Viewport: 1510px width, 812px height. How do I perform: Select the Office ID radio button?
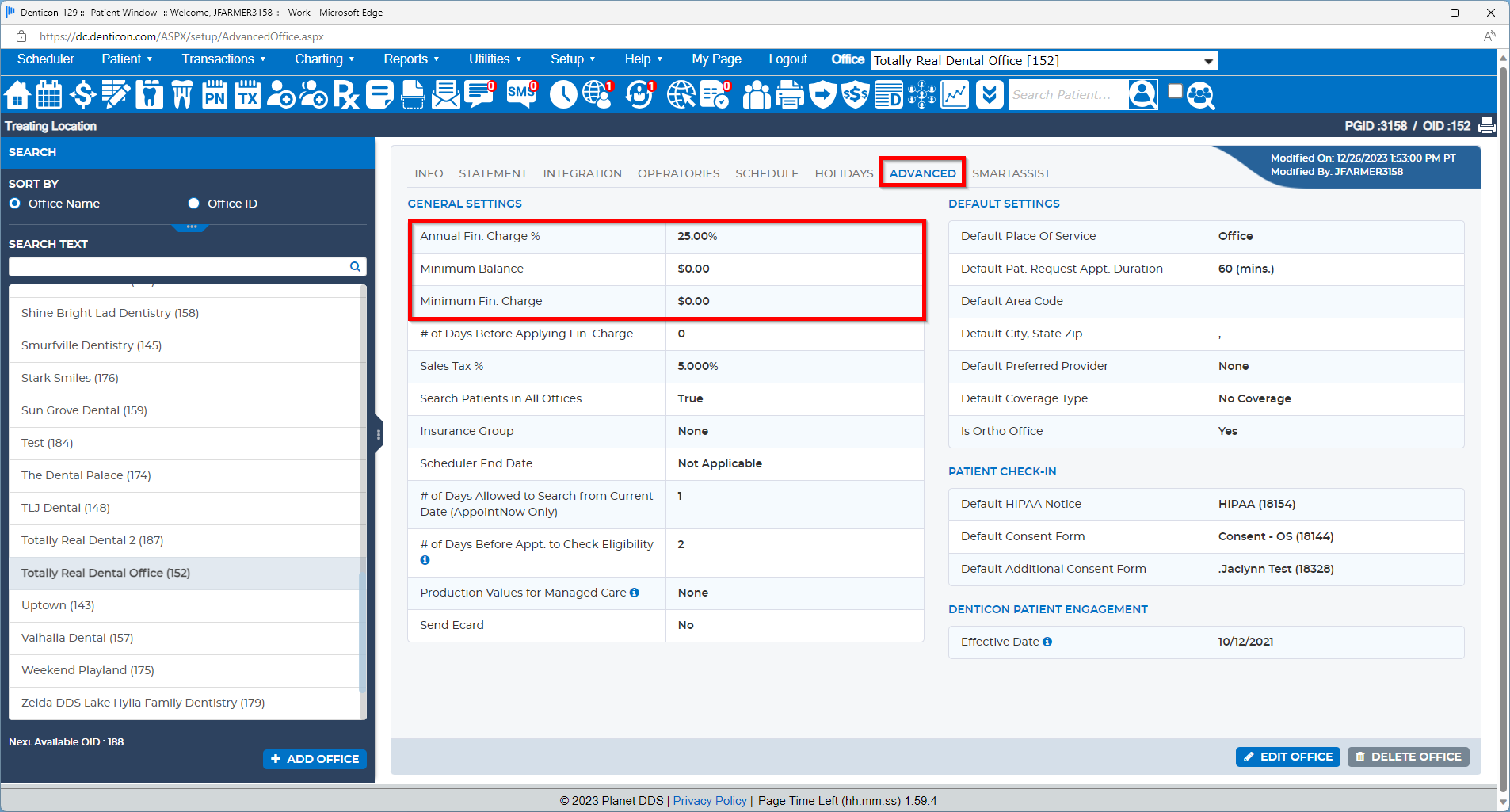click(193, 203)
